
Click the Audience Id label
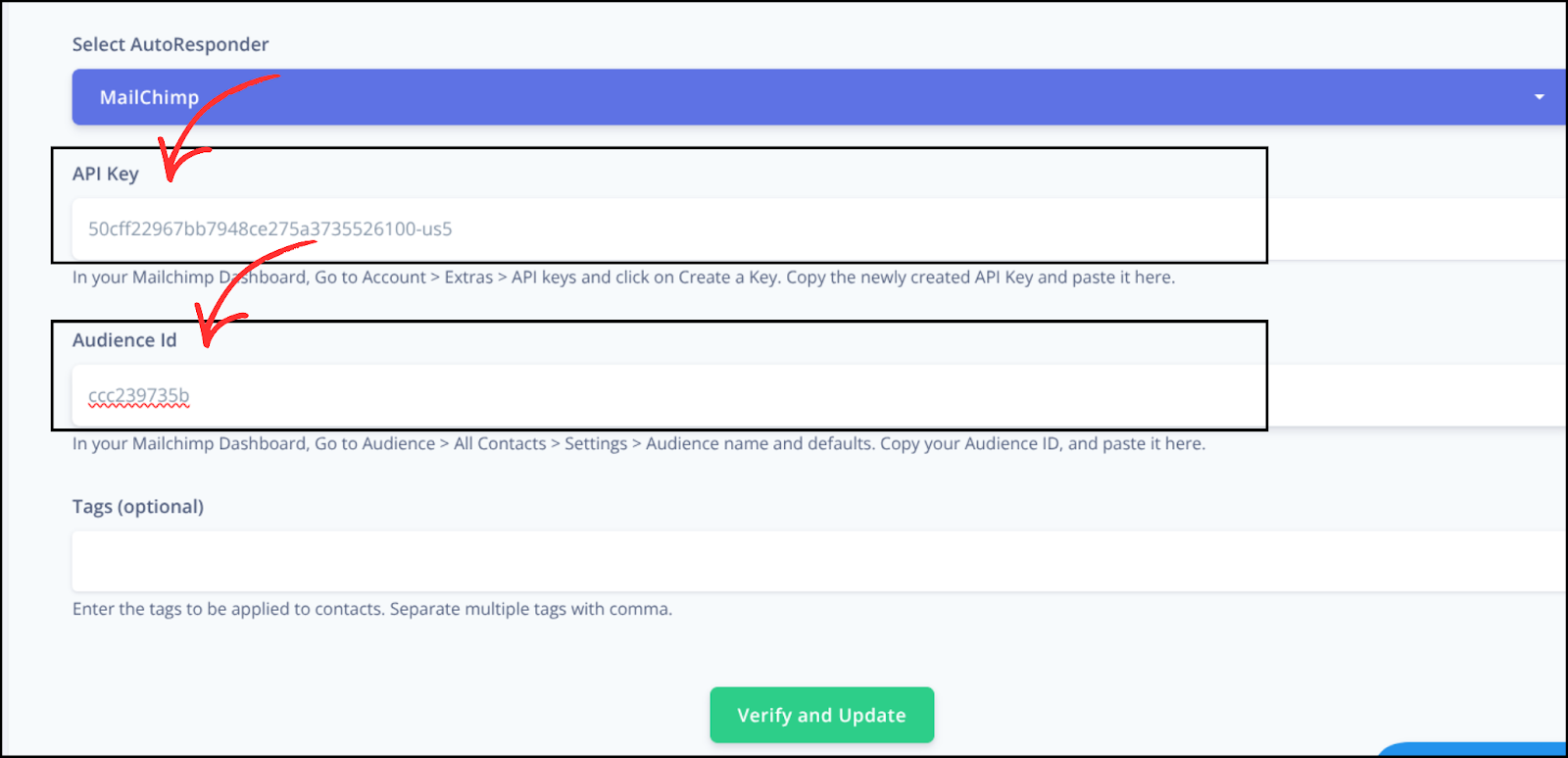pos(124,340)
